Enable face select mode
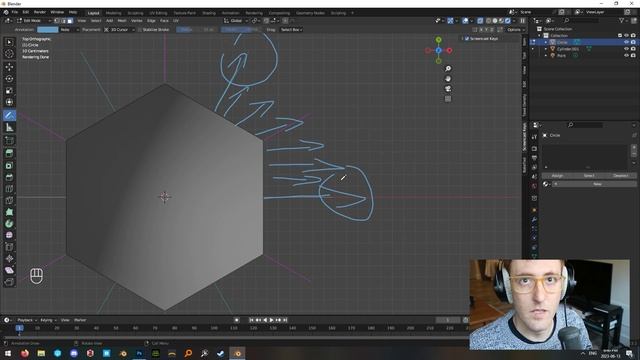The image size is (640, 360). coord(70,20)
